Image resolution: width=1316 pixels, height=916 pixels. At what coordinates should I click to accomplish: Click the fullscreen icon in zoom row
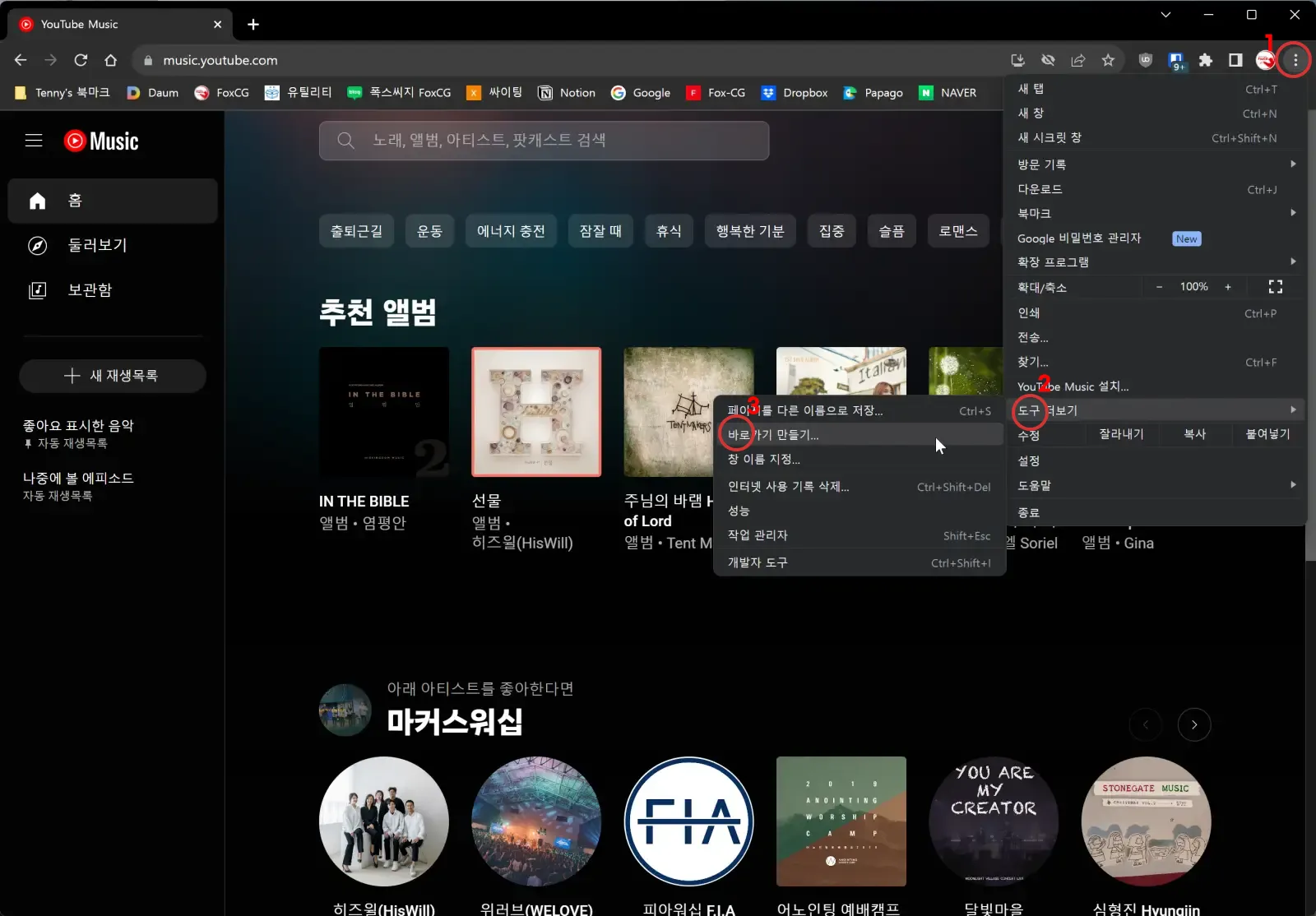[x=1276, y=286]
